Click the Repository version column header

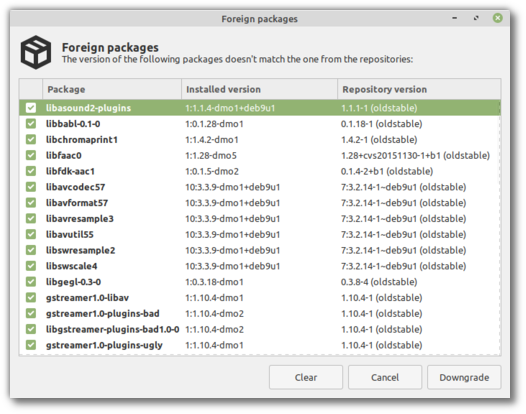(419, 89)
